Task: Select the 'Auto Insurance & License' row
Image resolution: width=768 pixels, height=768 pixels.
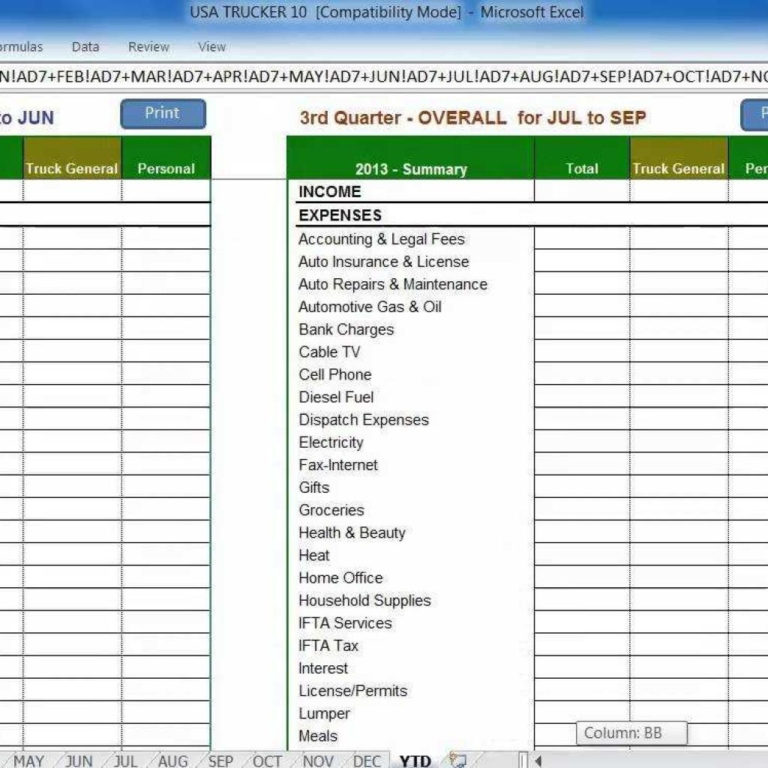Action: [384, 262]
